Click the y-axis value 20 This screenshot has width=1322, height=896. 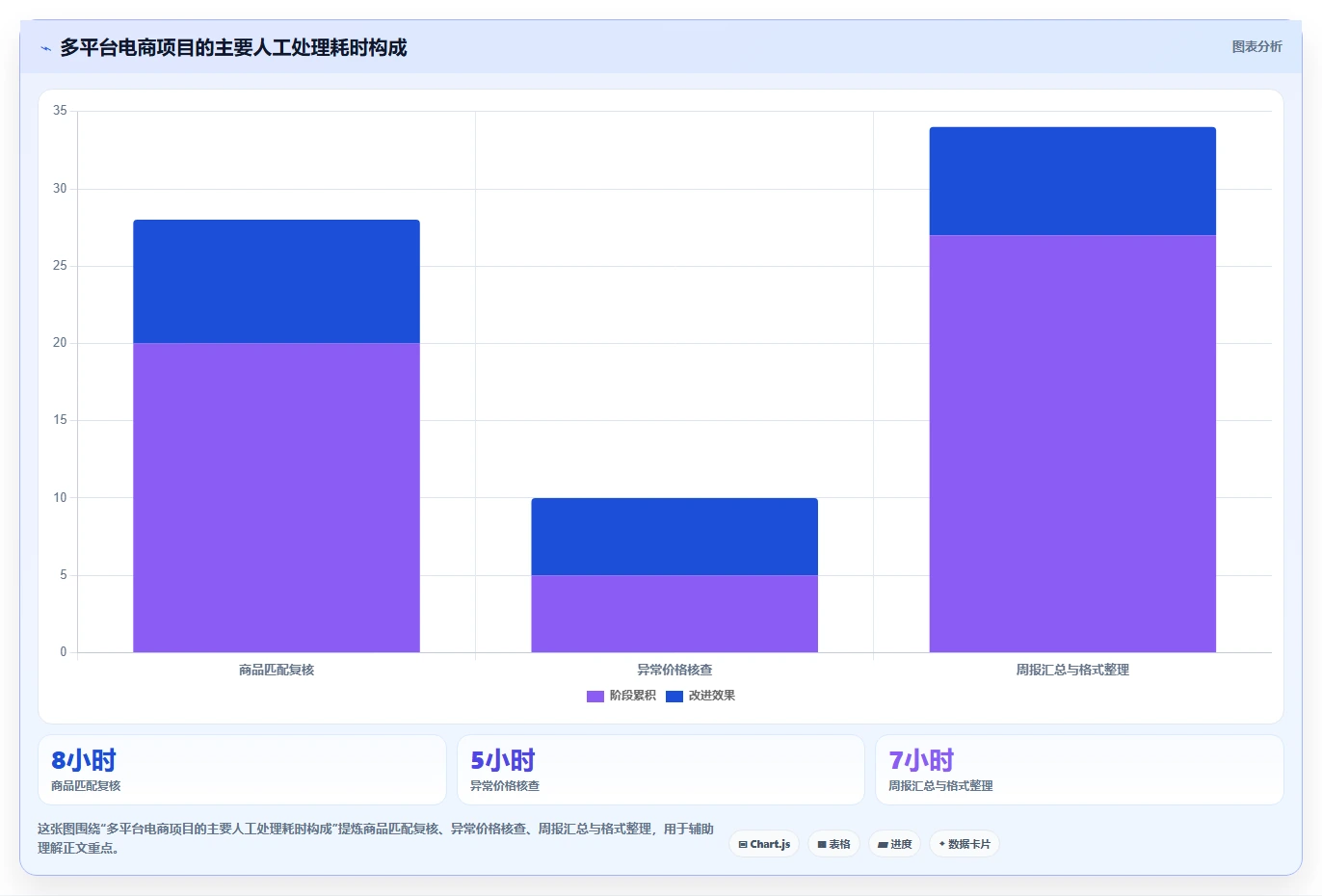coord(60,343)
